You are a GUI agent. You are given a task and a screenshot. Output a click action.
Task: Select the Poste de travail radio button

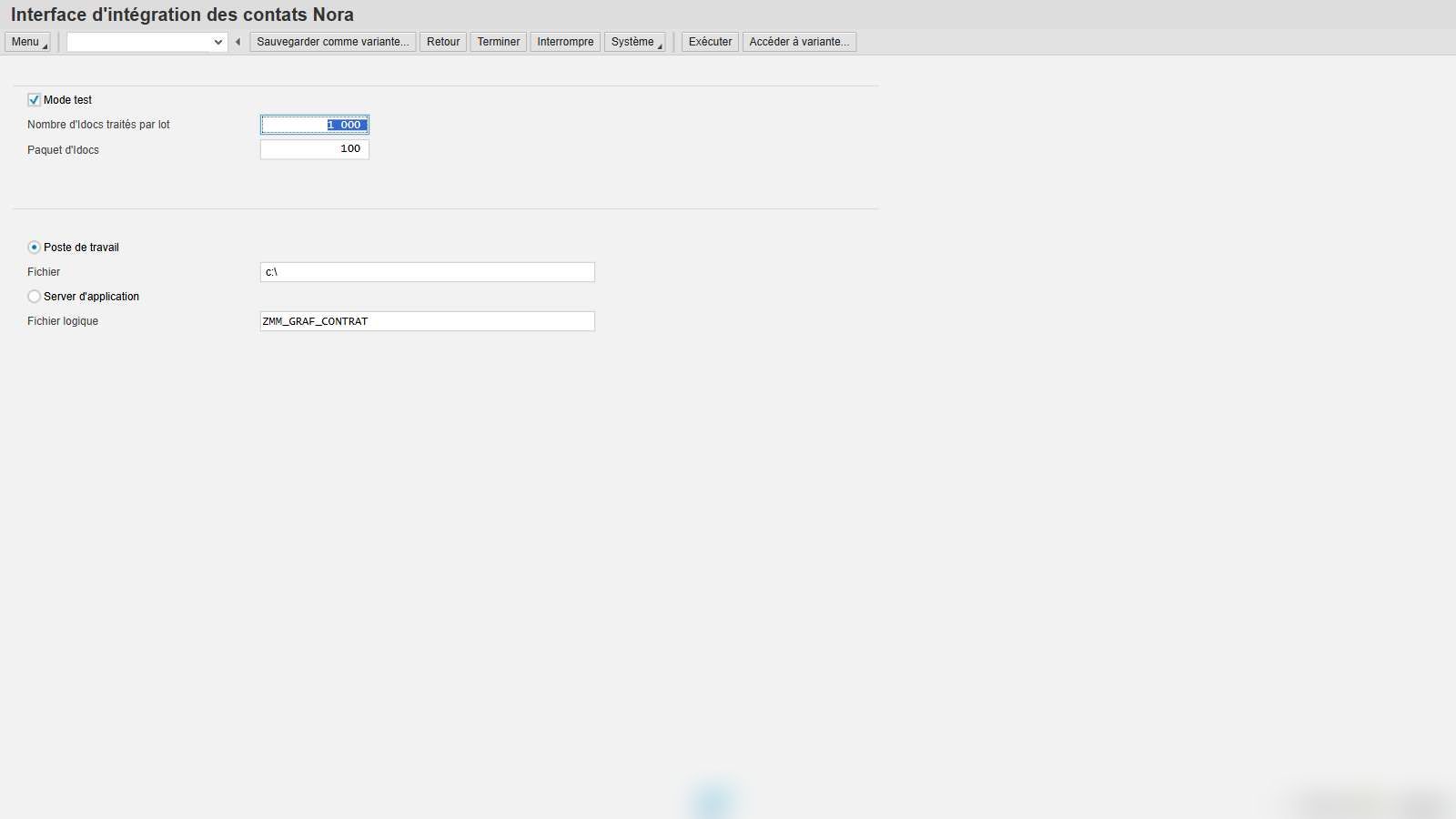pyautogui.click(x=34, y=248)
